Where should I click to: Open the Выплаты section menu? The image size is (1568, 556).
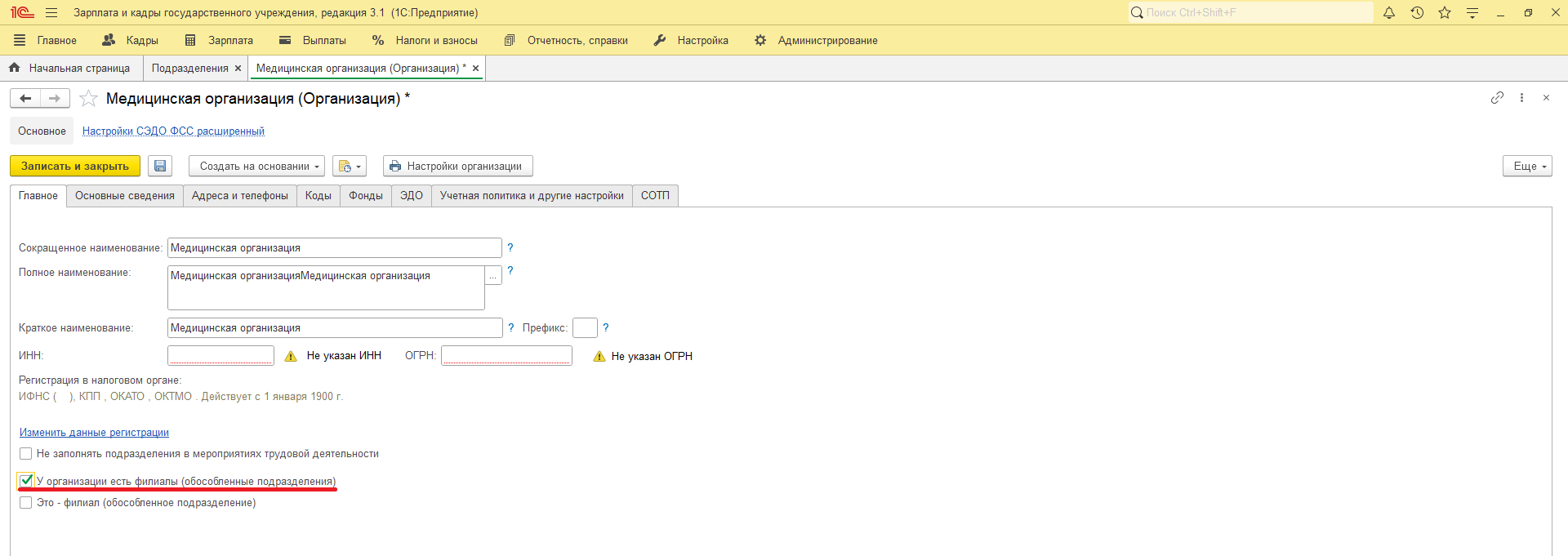click(x=313, y=40)
